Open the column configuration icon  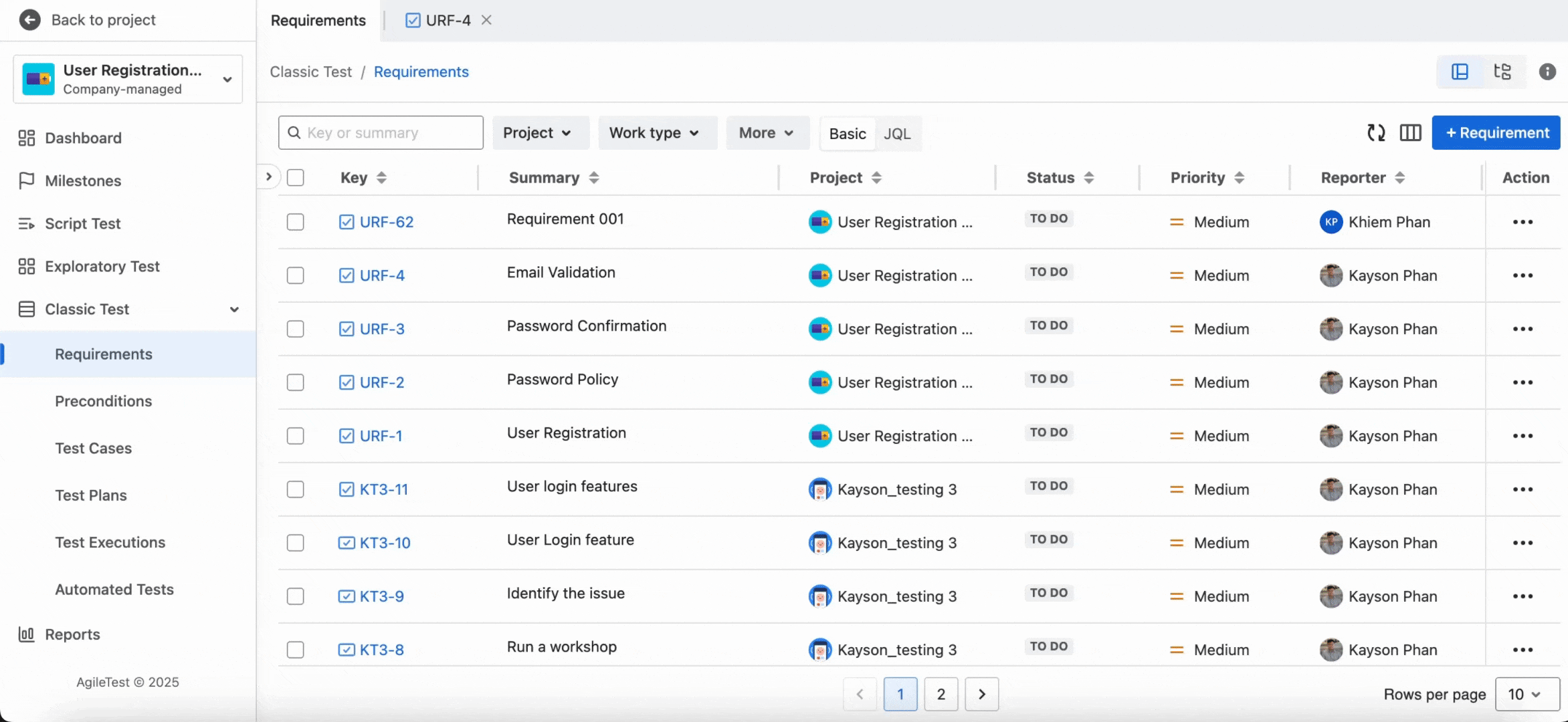pyautogui.click(x=1410, y=132)
